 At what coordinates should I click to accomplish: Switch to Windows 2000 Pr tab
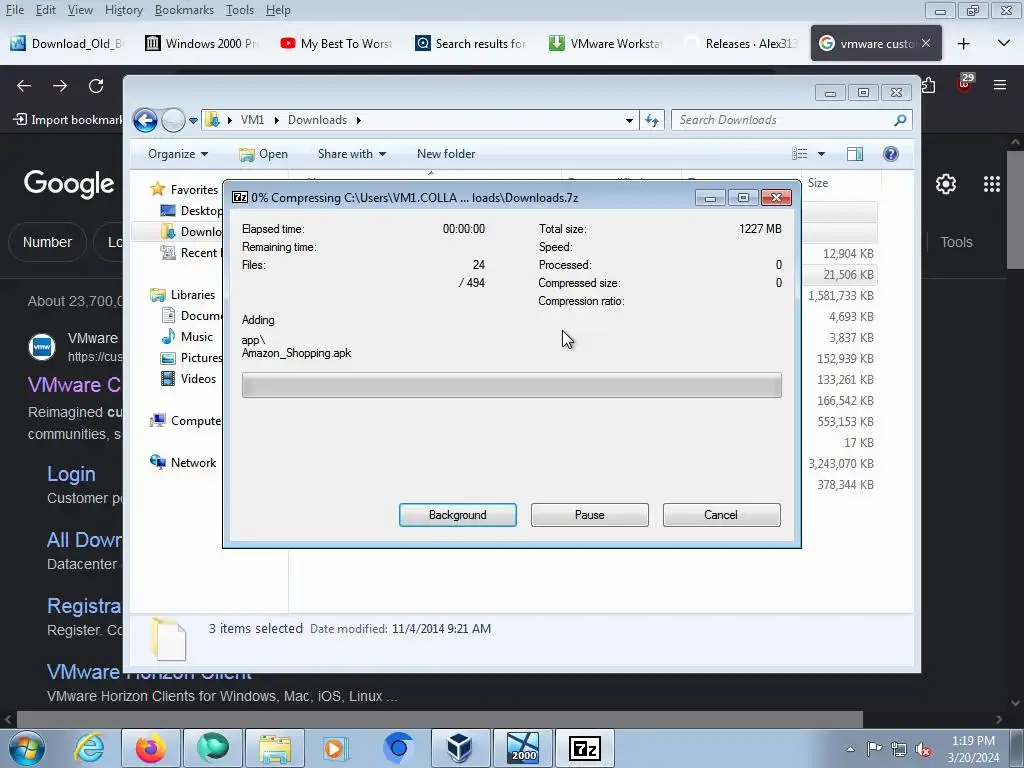[x=201, y=43]
